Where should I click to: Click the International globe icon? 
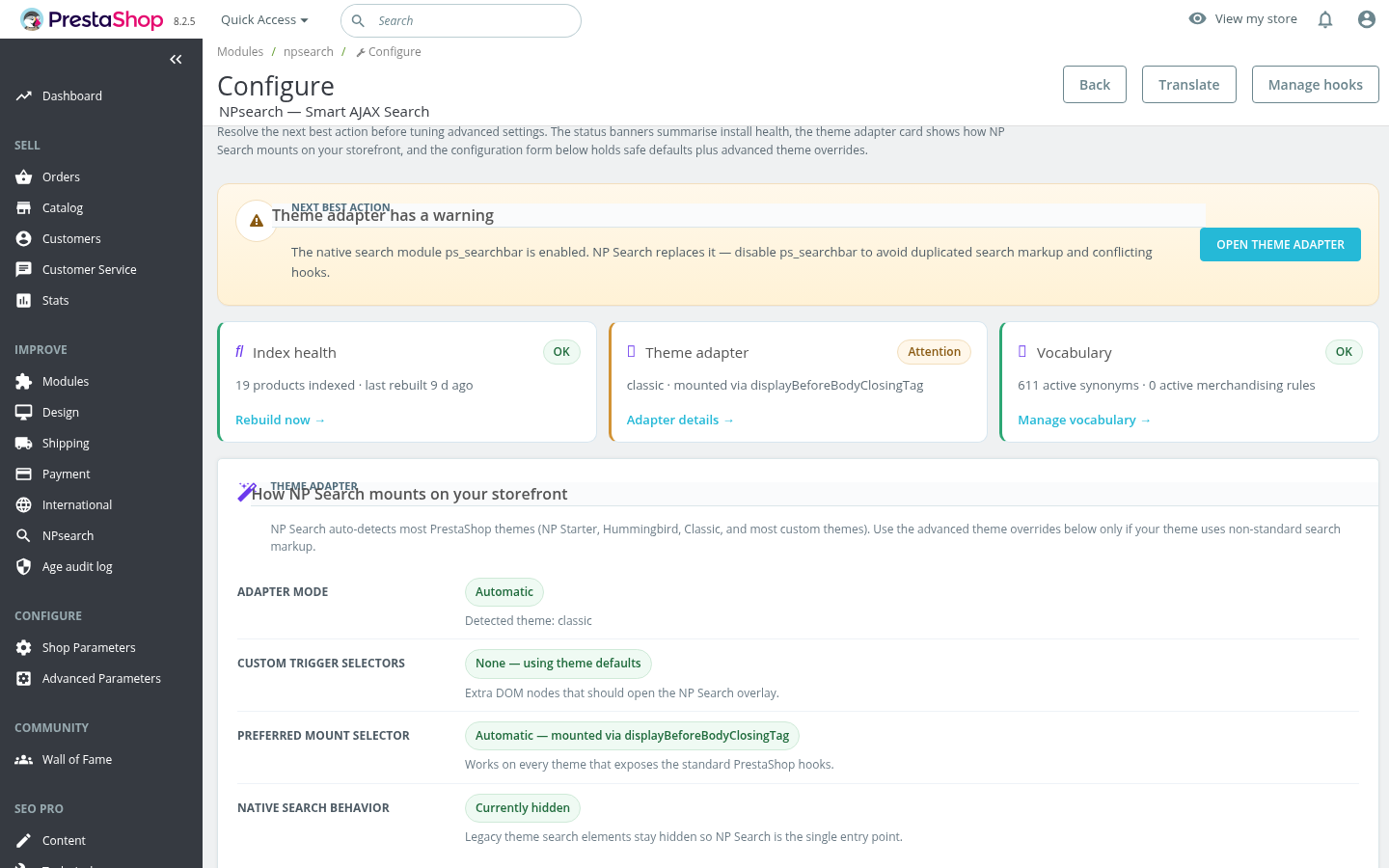click(24, 504)
